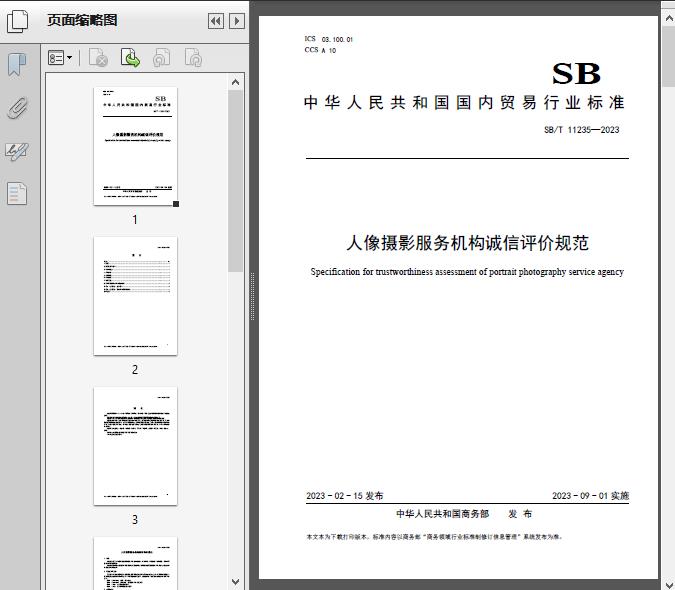Click thumbnail pane scroll up arrow
Image resolution: width=675 pixels, height=590 pixels.
(235, 82)
